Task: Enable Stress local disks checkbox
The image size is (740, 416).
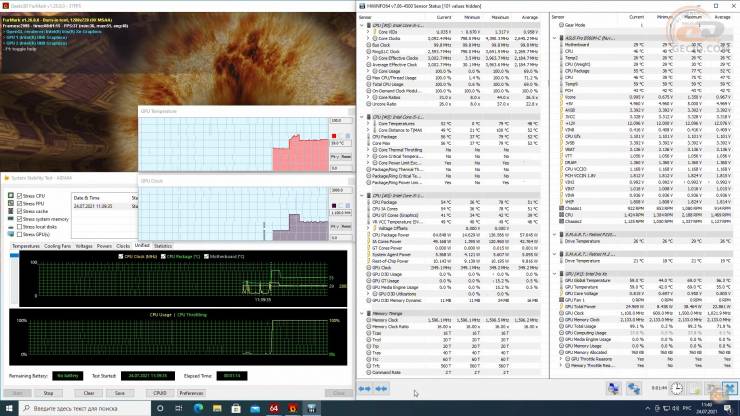Action: [x=19, y=227]
